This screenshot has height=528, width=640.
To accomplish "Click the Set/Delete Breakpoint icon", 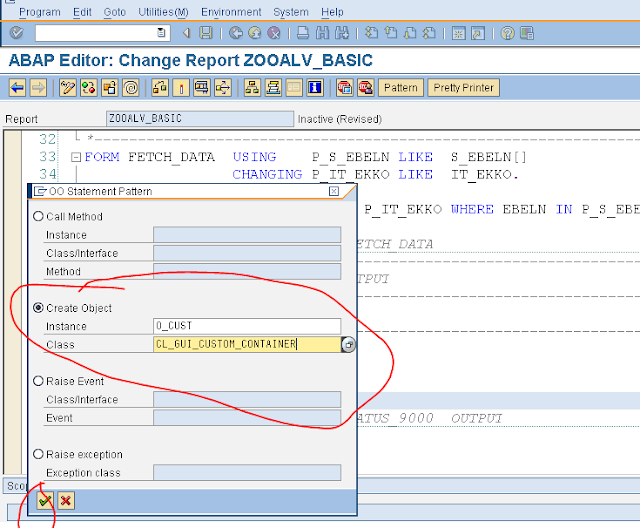I will click(345, 87).
